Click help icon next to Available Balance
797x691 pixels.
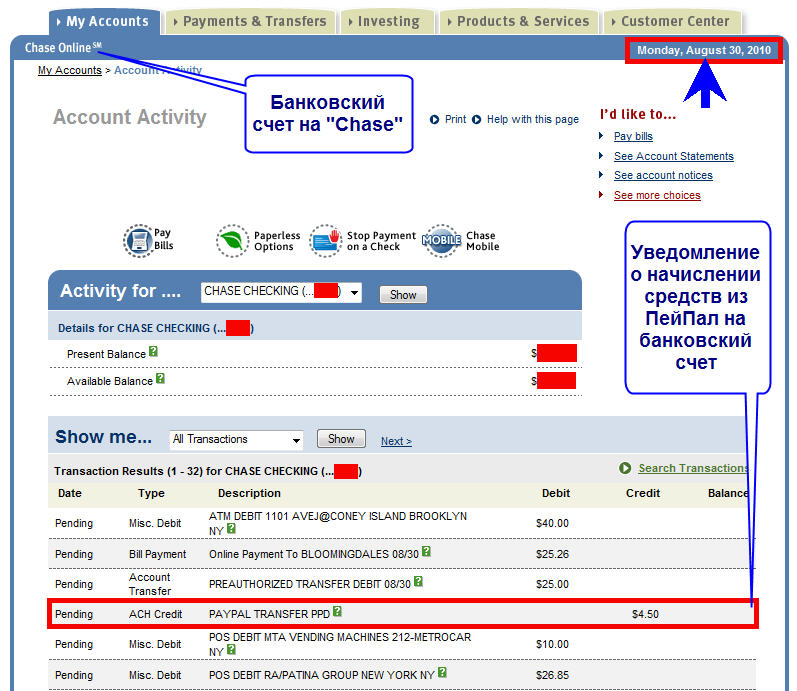click(x=160, y=378)
